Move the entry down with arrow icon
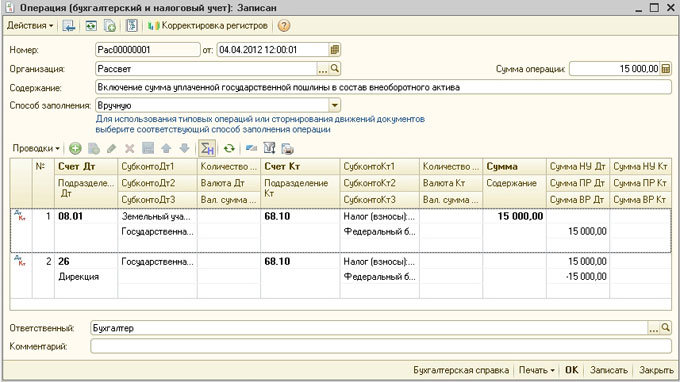The width and height of the screenshot is (680, 382). tap(184, 149)
